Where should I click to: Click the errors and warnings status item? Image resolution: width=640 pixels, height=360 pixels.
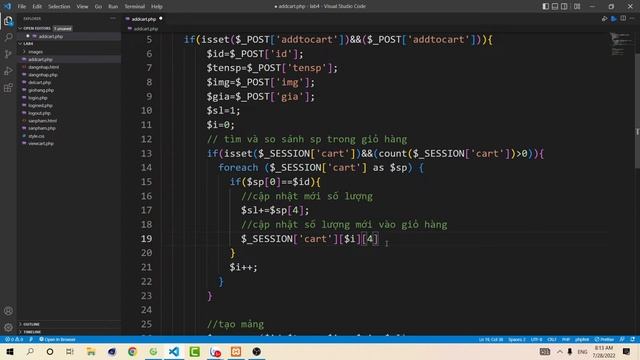[14, 339]
